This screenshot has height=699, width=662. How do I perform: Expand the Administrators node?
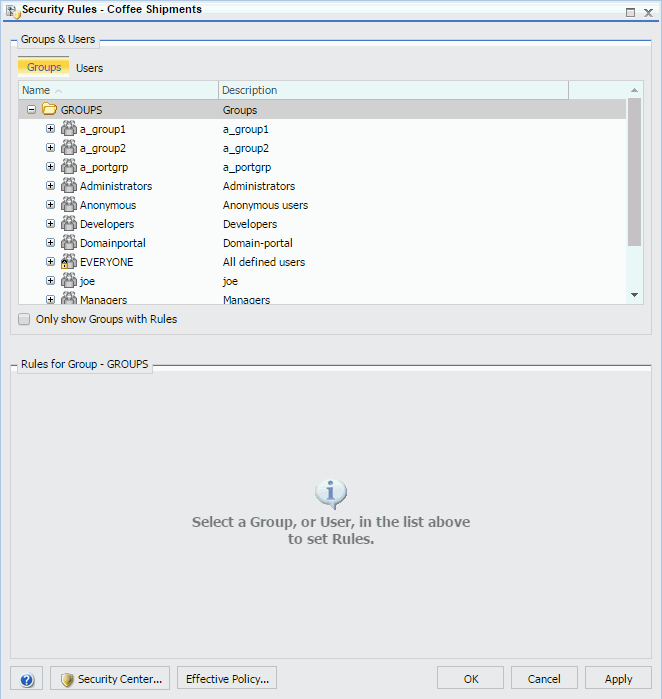(x=50, y=186)
